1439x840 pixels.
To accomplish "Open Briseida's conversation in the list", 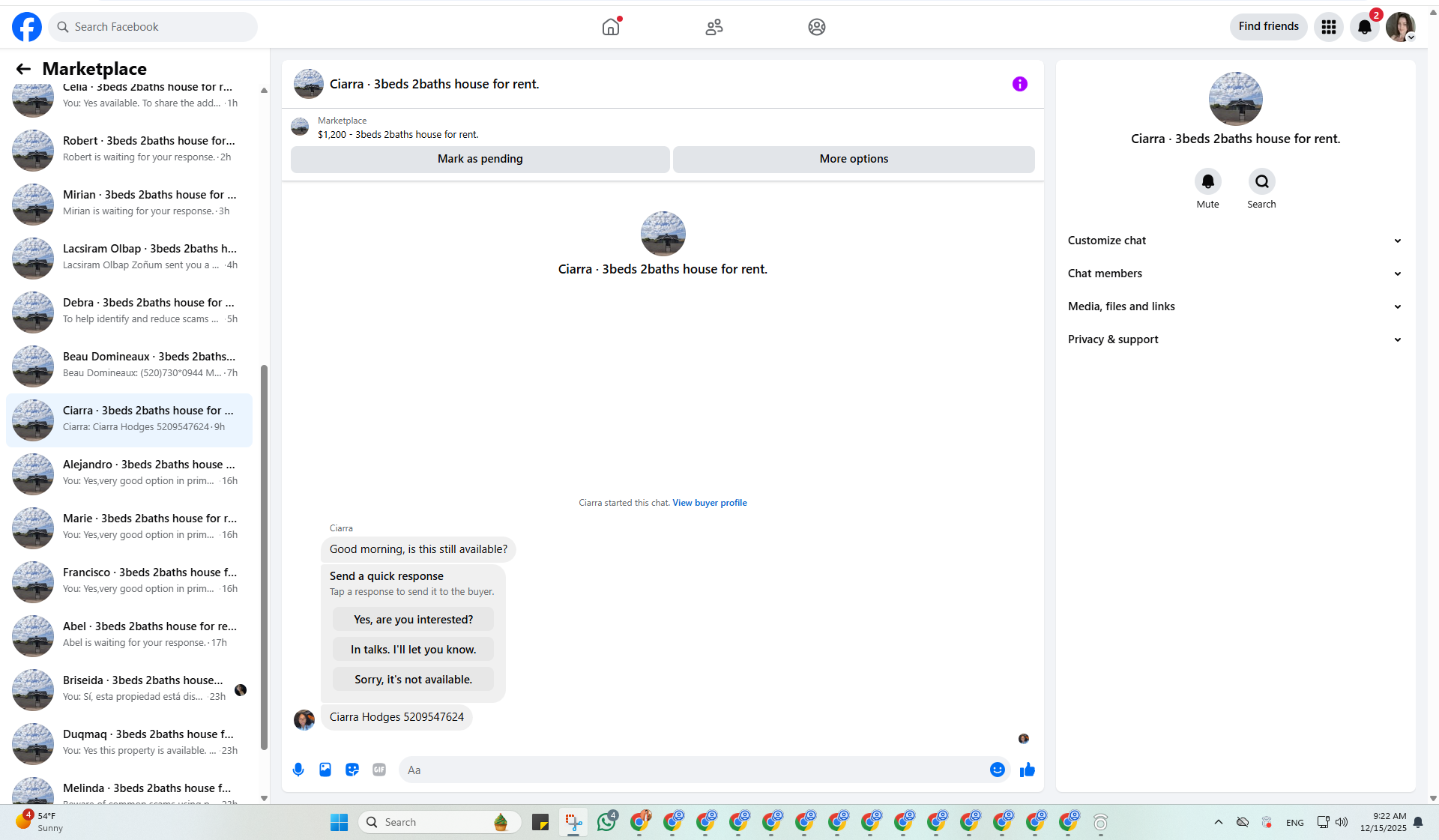I will click(x=129, y=689).
